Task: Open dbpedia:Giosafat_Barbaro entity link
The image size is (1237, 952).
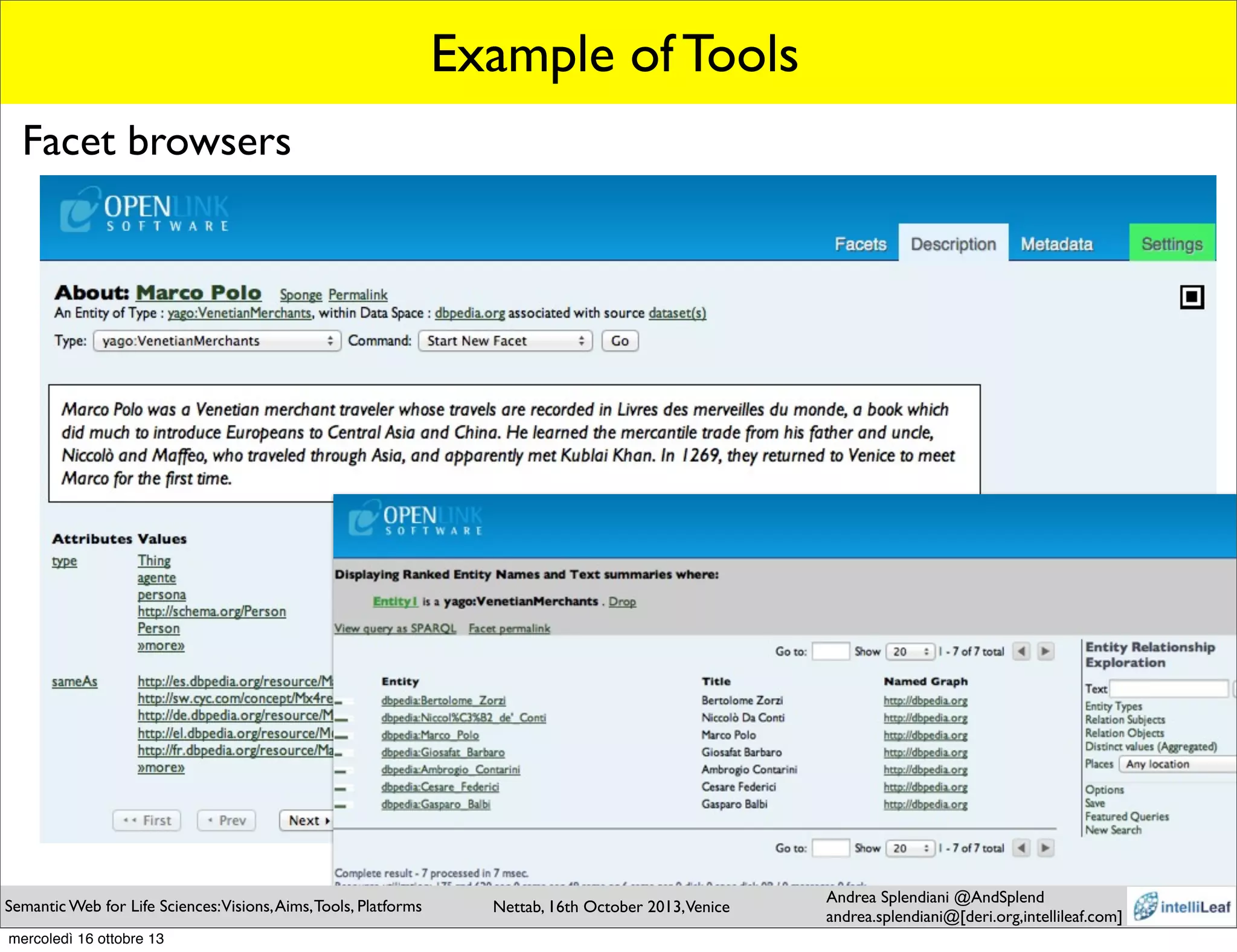Action: [x=443, y=753]
